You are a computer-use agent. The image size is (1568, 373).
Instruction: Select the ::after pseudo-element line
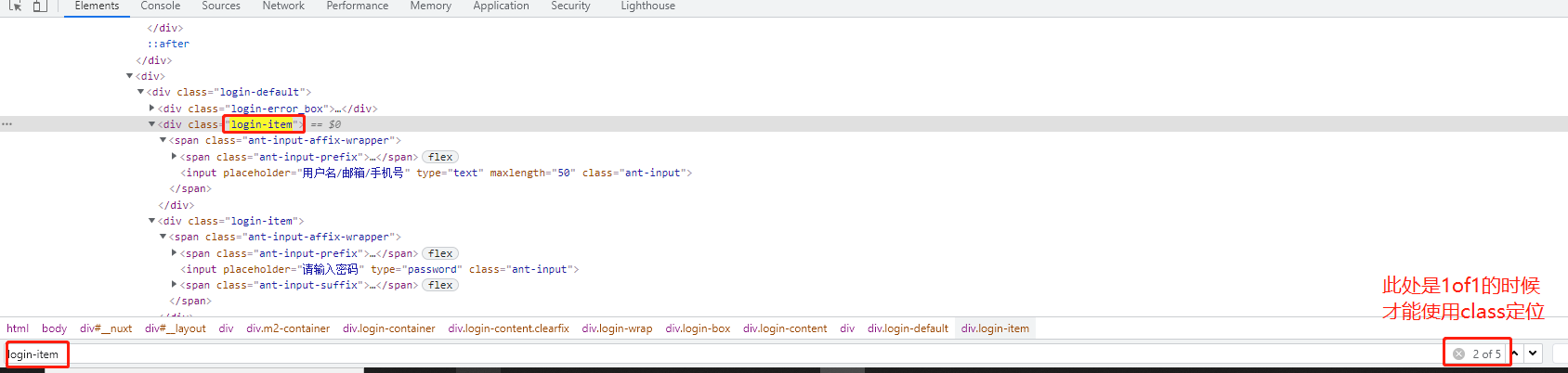pos(168,44)
